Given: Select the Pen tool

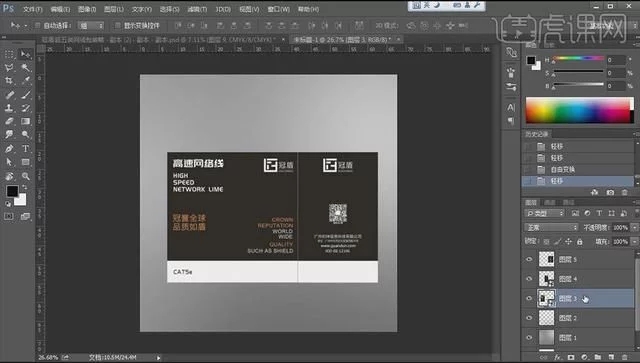Looking at the screenshot, I should click(9, 149).
